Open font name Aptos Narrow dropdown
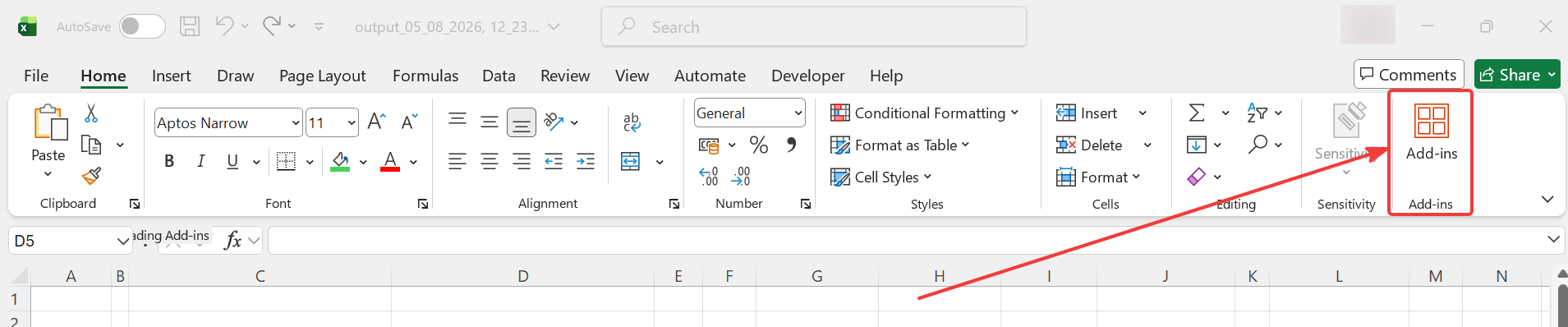 point(296,123)
